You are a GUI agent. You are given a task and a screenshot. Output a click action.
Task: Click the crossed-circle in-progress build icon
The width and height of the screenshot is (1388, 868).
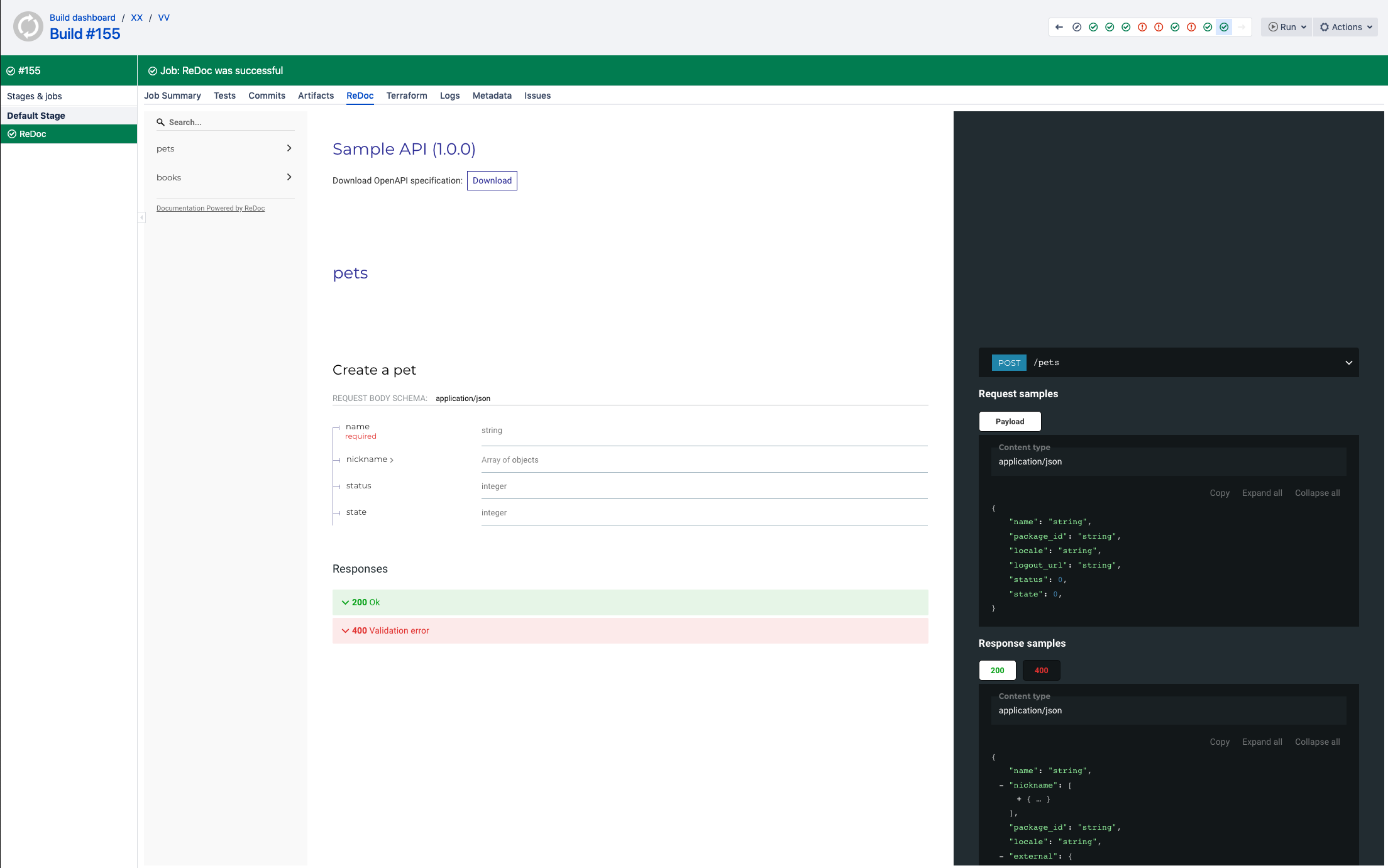tap(1077, 27)
